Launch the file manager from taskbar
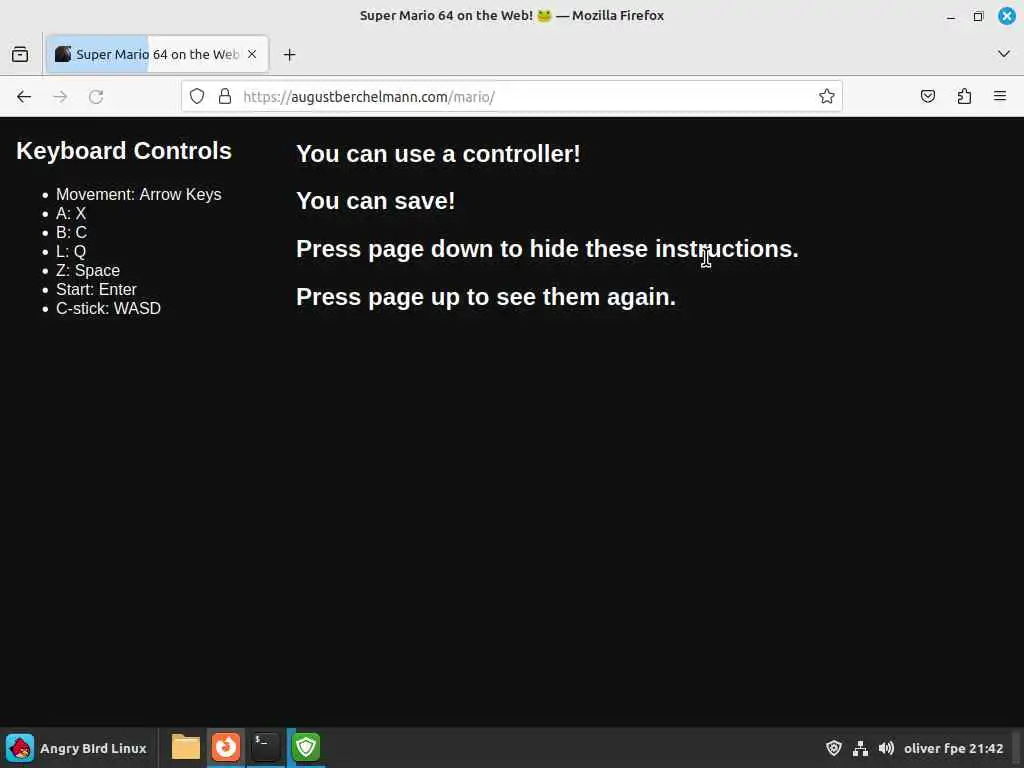The height and width of the screenshot is (768, 1024). coord(185,747)
